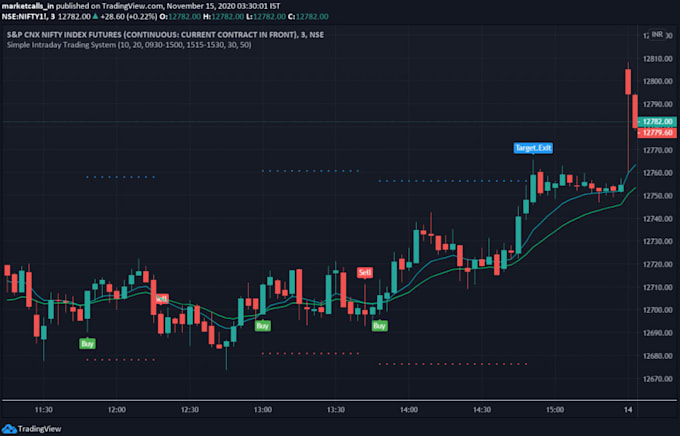Viewport: 680px width, 436px height.
Task: Click the open value O:12782.00
Action: click(180, 16)
